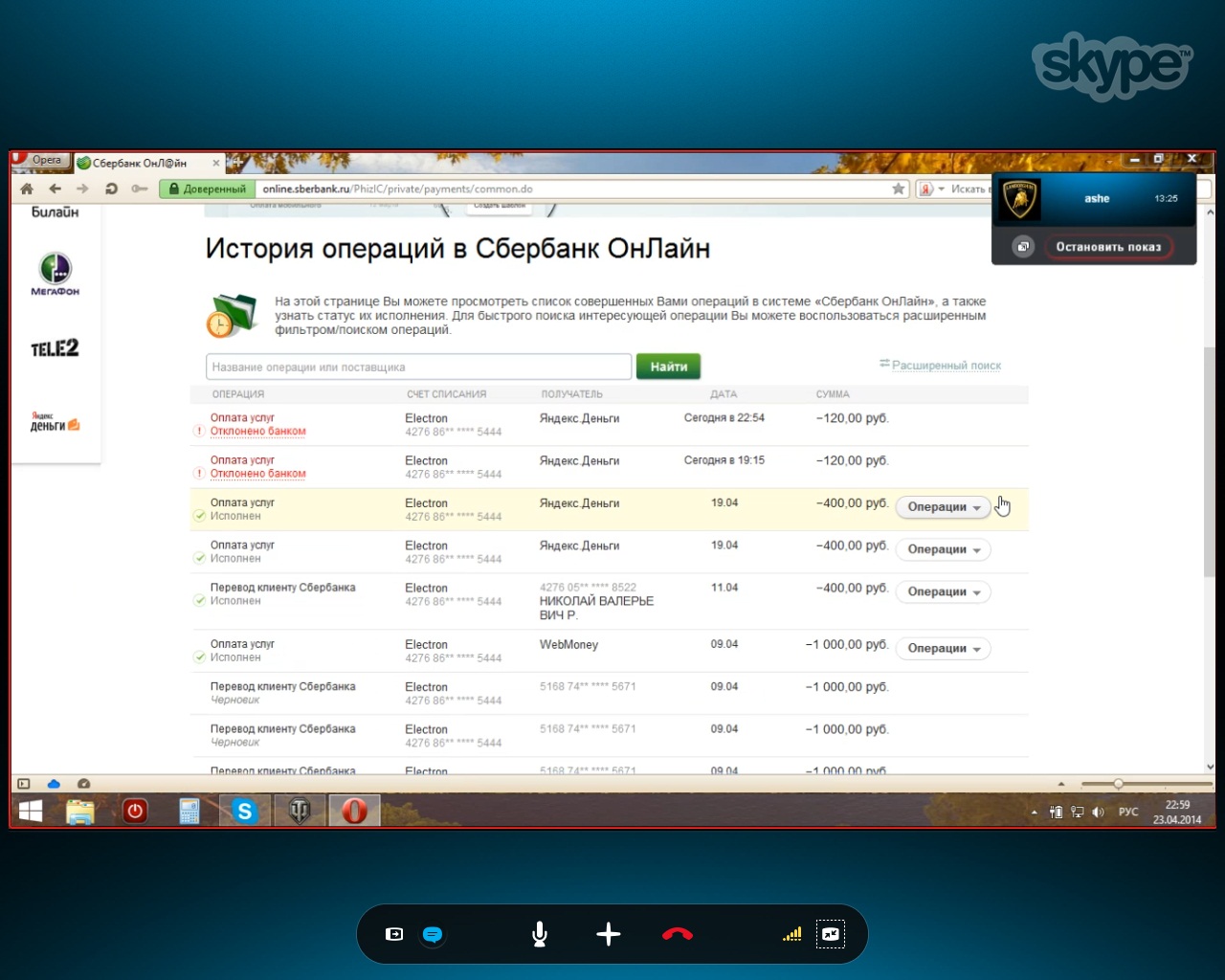Select the TELE2 provider logo
1225x980 pixels.
(x=55, y=348)
